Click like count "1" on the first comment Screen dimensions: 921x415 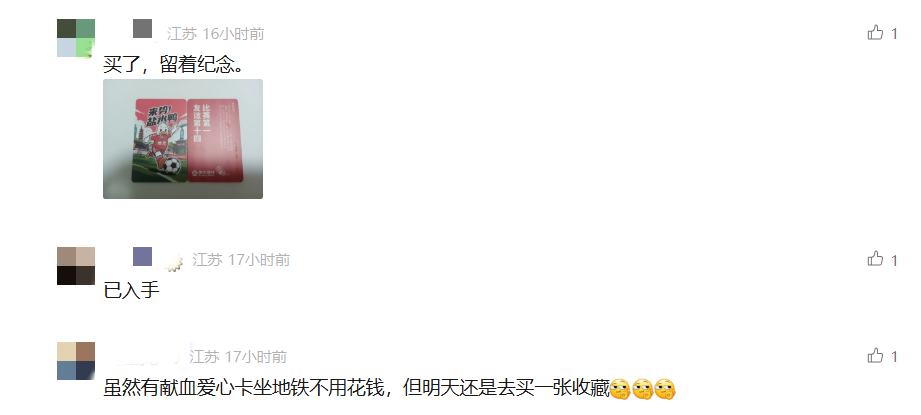894,34
